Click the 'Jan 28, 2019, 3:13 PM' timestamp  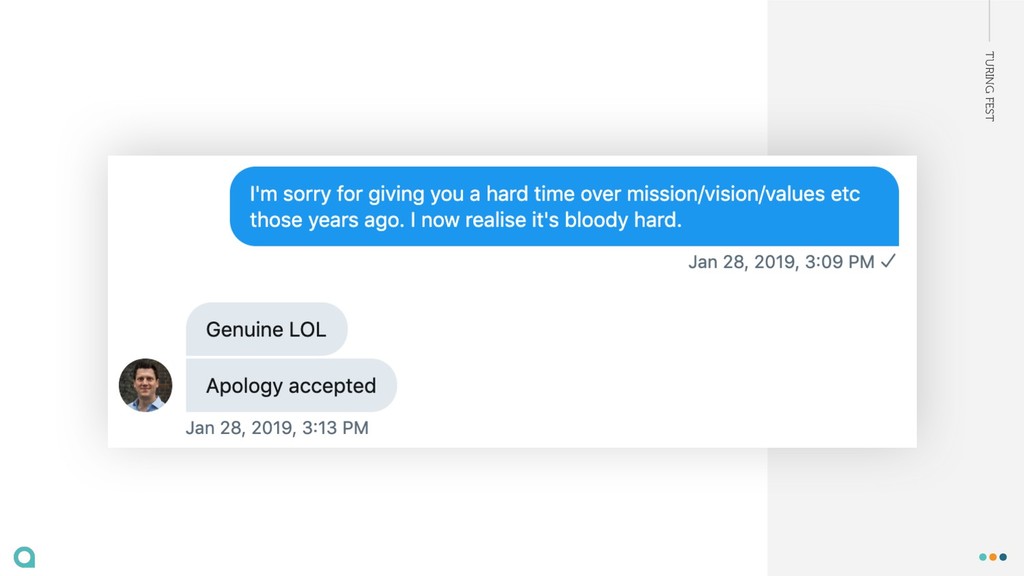tap(277, 428)
